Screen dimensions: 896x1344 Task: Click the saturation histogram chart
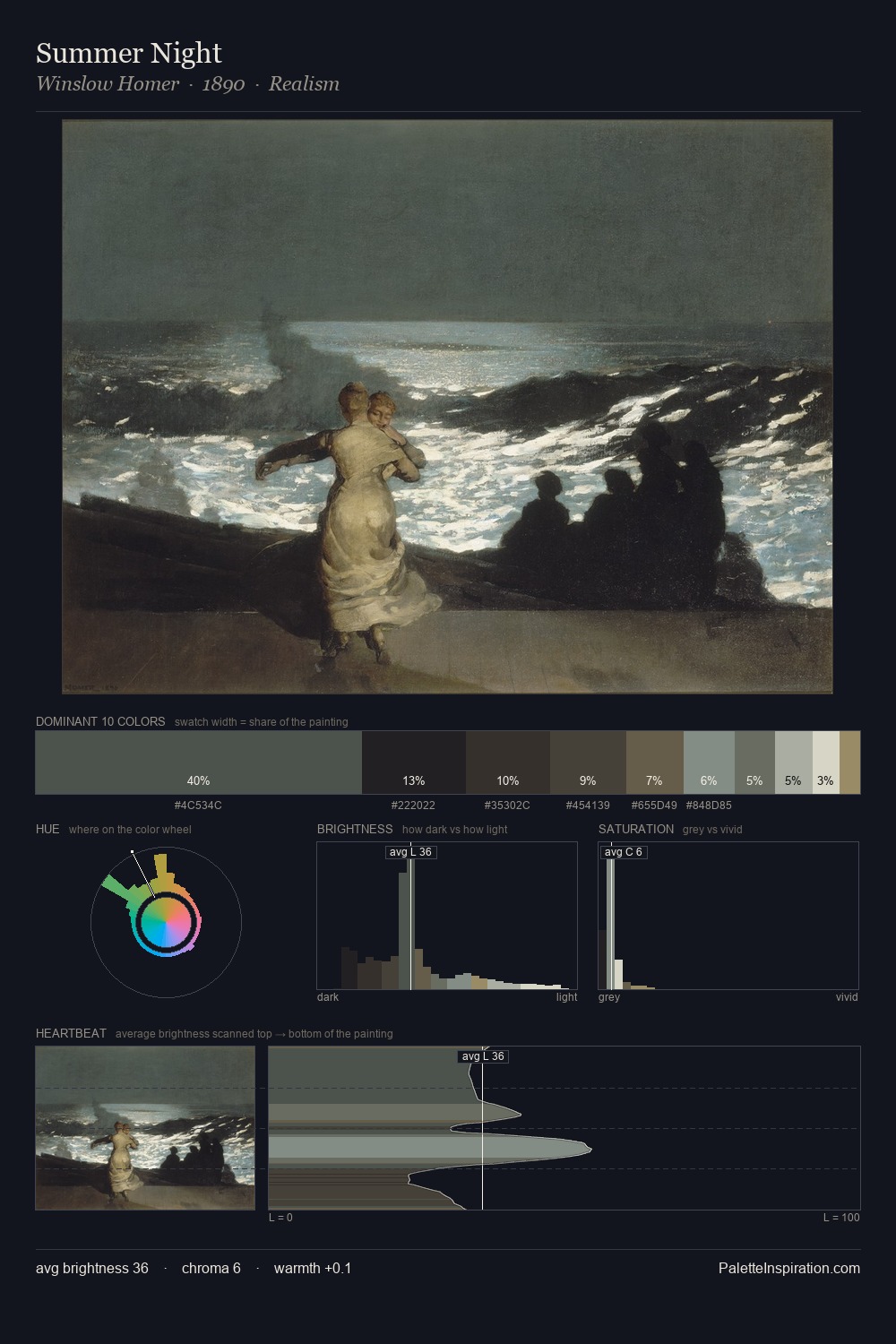click(x=728, y=916)
